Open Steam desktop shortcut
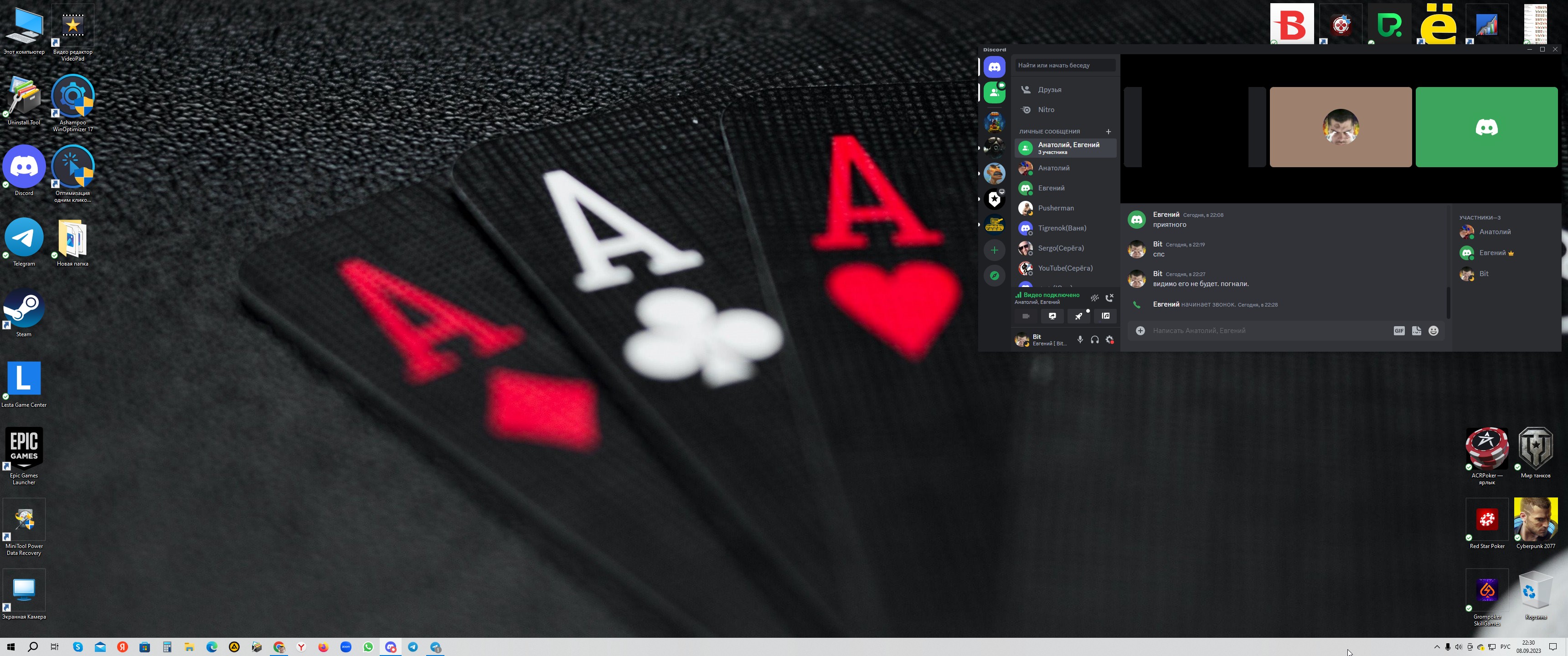Viewport: 1568px width, 656px height. pyautogui.click(x=24, y=313)
